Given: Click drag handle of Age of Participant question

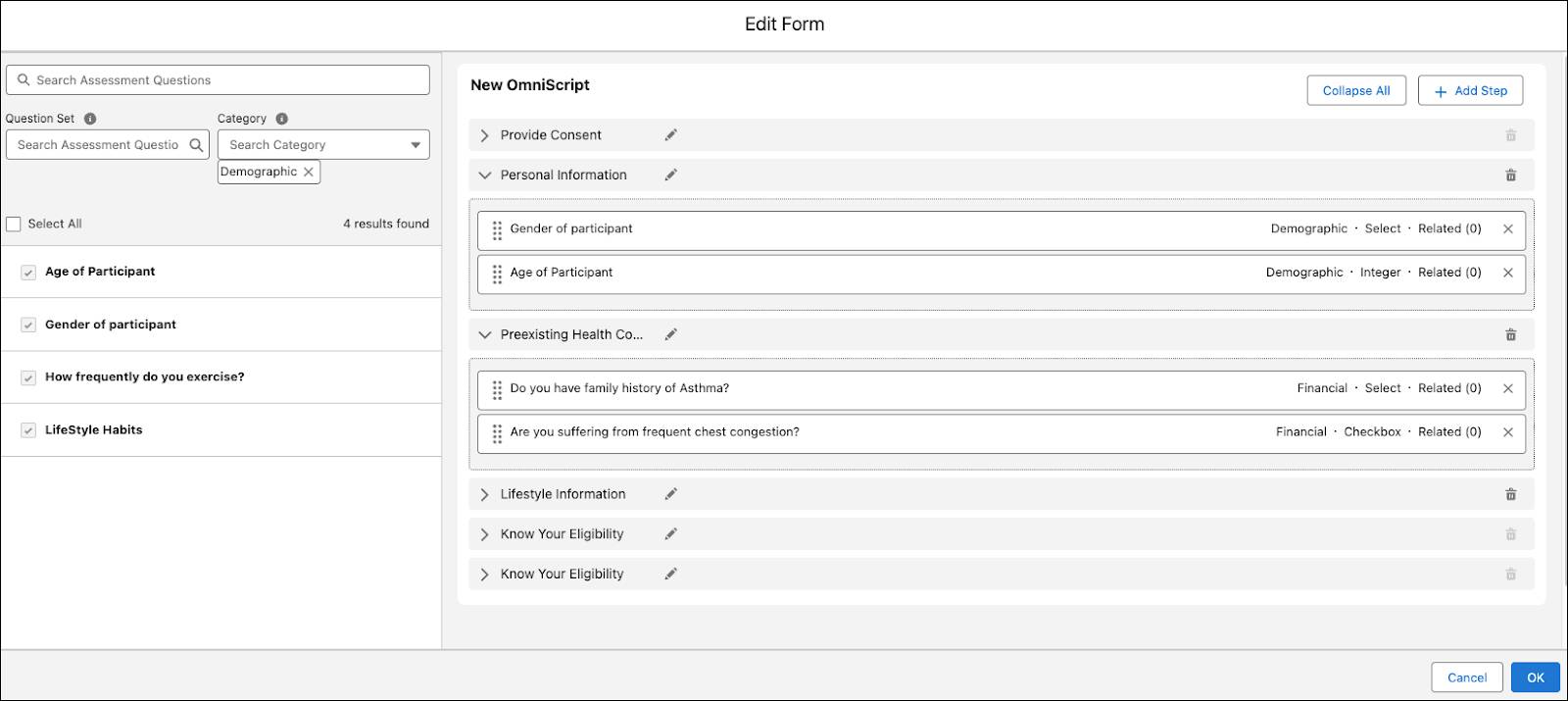Looking at the screenshot, I should [x=497, y=275].
